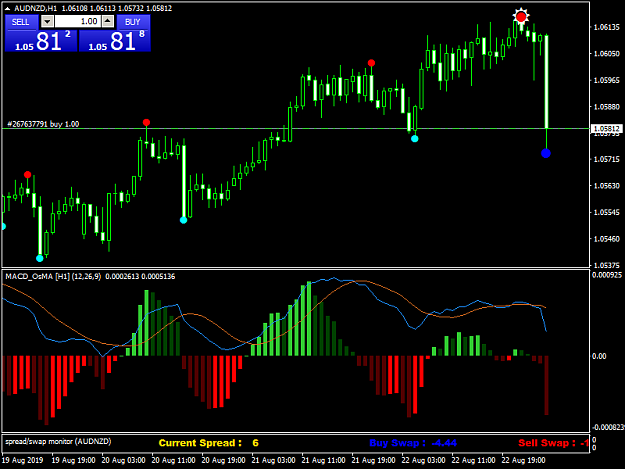Click the 1.00 volume input field
Viewport: 625px width, 469px height.
(78, 22)
